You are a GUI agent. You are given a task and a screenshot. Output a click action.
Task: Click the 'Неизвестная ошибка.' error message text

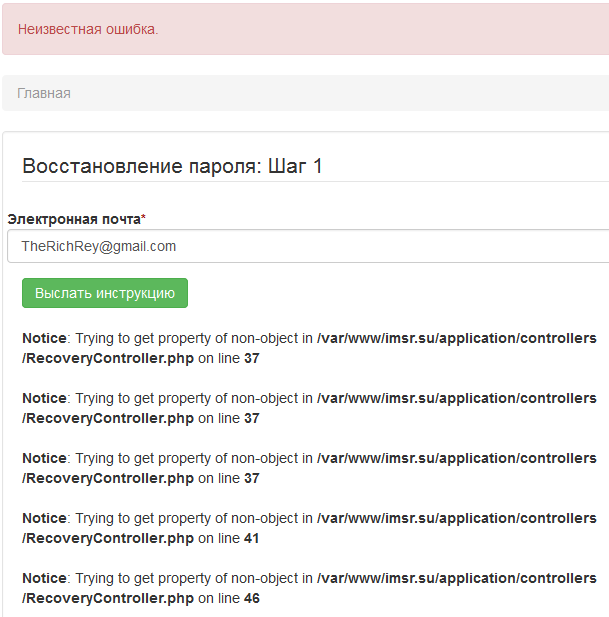pyautogui.click(x=88, y=29)
